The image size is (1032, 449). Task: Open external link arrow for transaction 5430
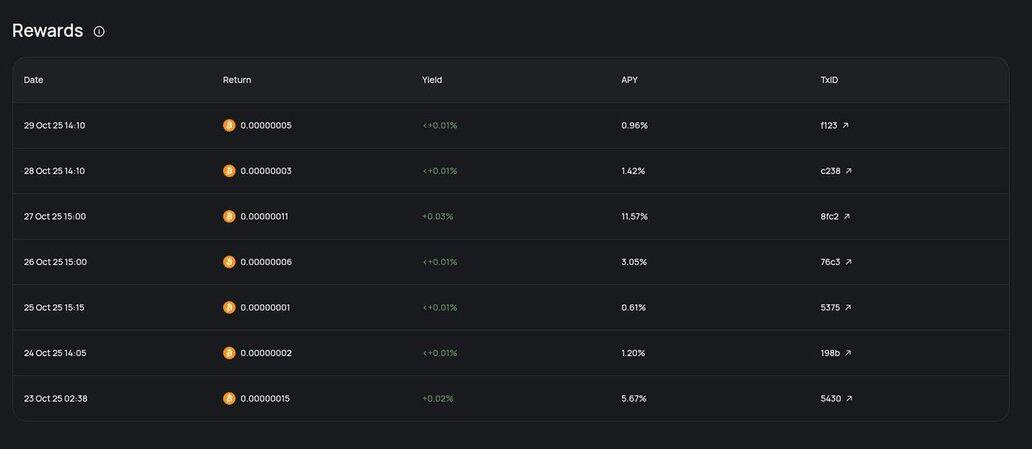pyautogui.click(x=849, y=398)
